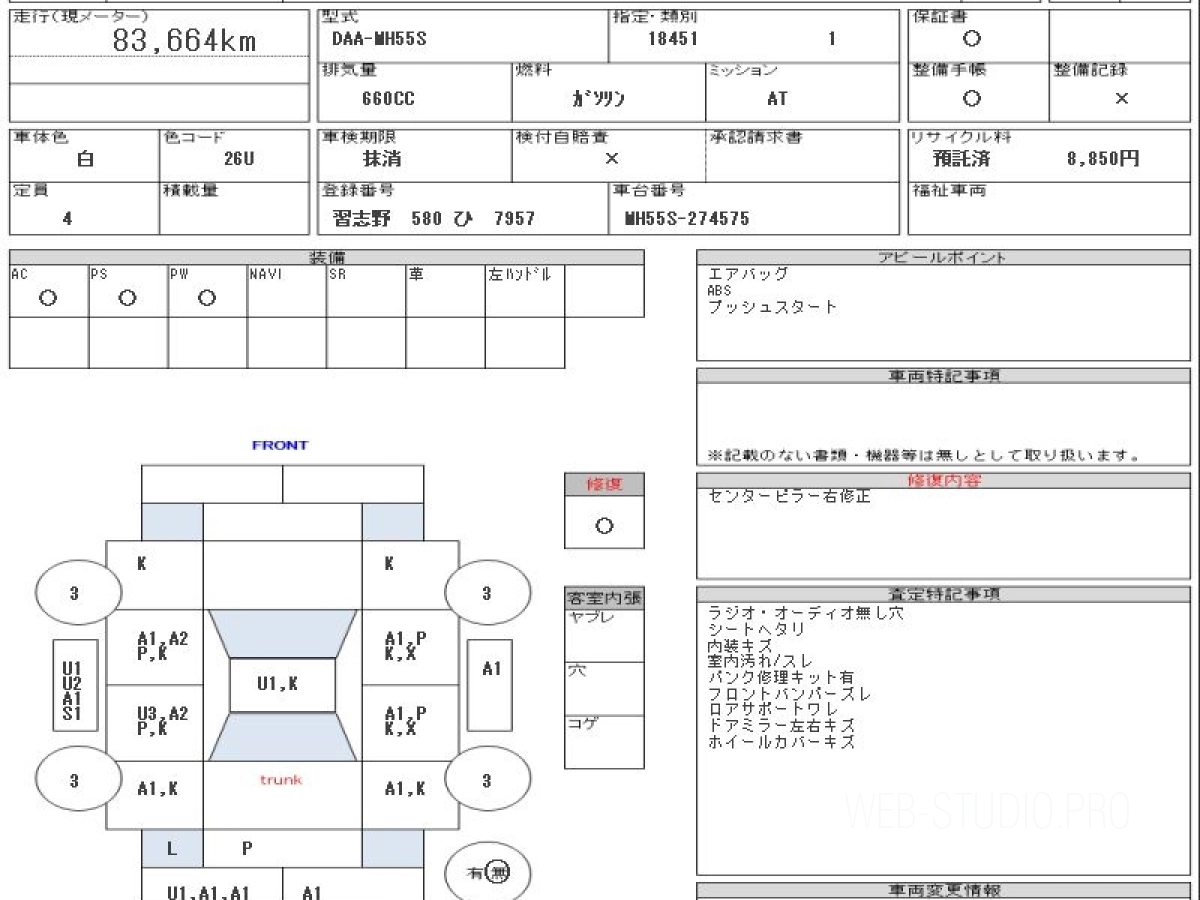Click the AC equipment circle
The width and height of the screenshot is (1200, 900).
[47, 298]
